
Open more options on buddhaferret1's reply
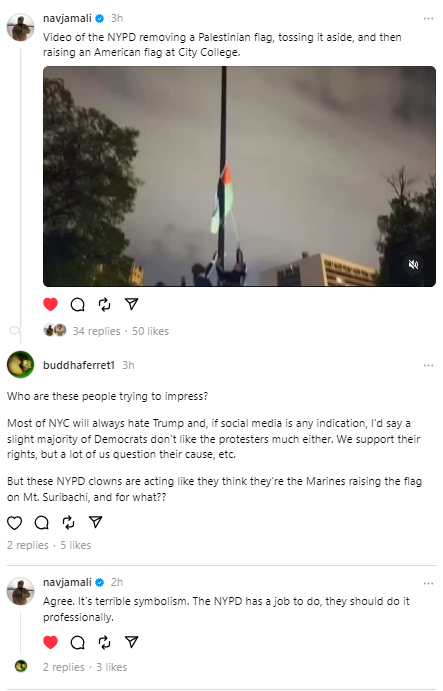[428, 365]
